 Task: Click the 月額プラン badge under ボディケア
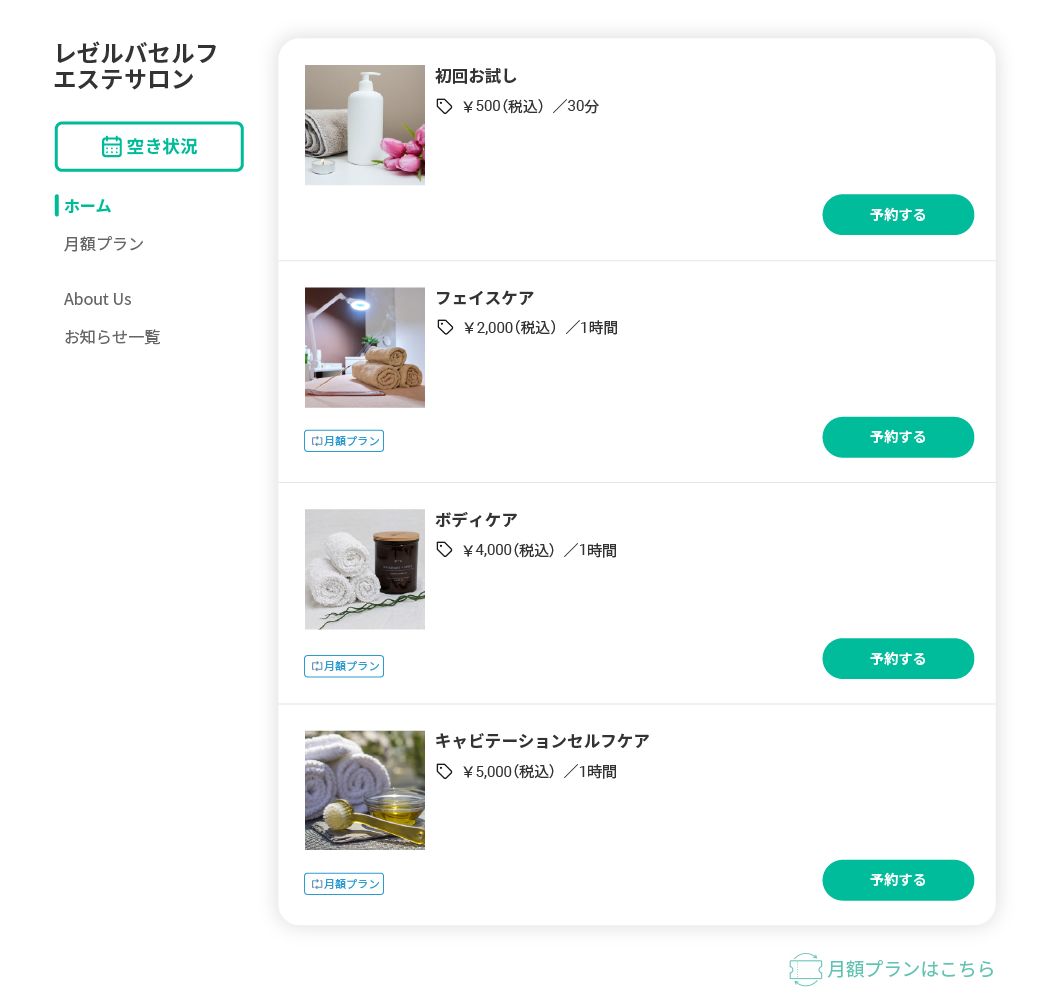344,666
